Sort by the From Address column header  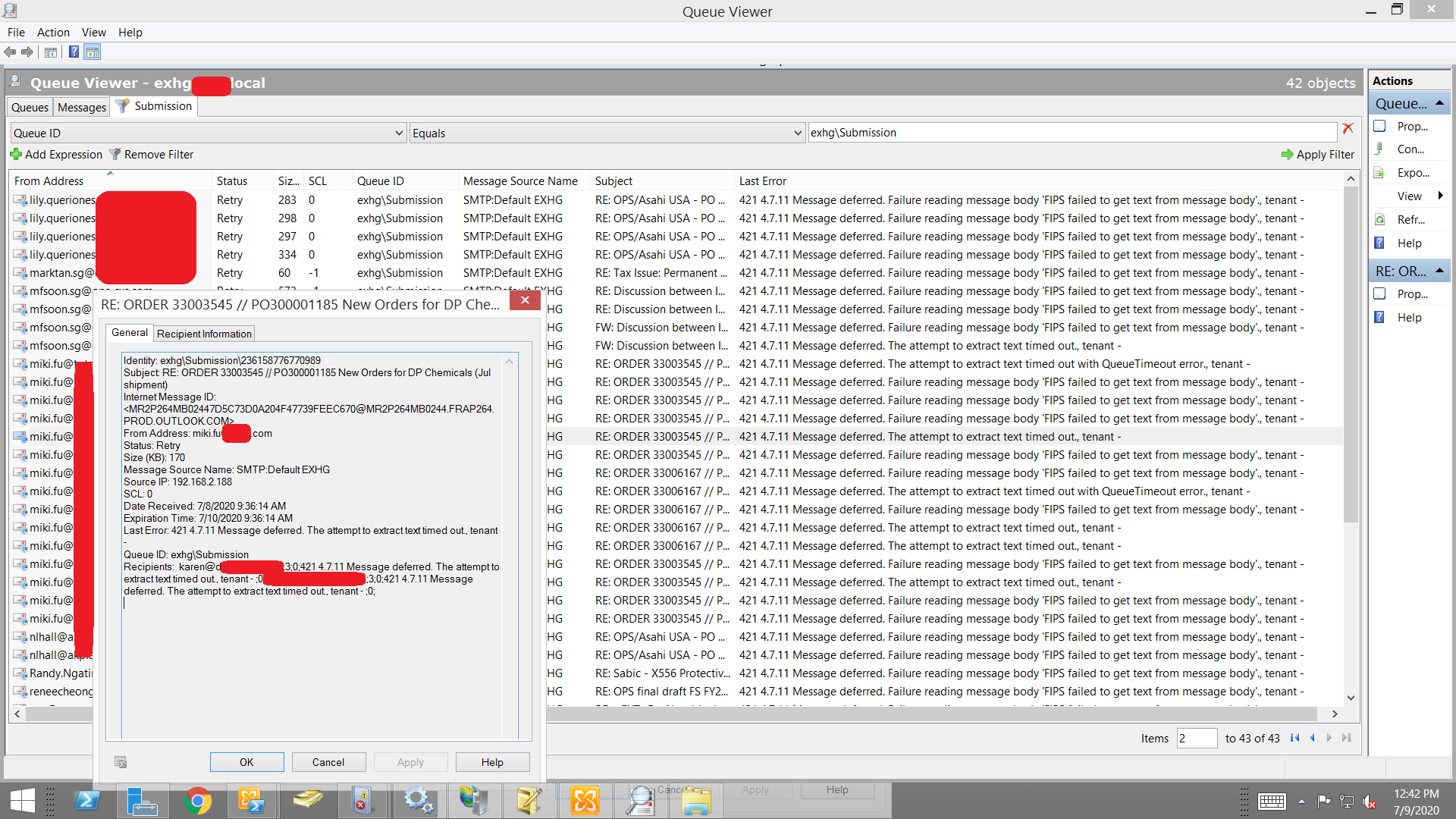click(111, 181)
